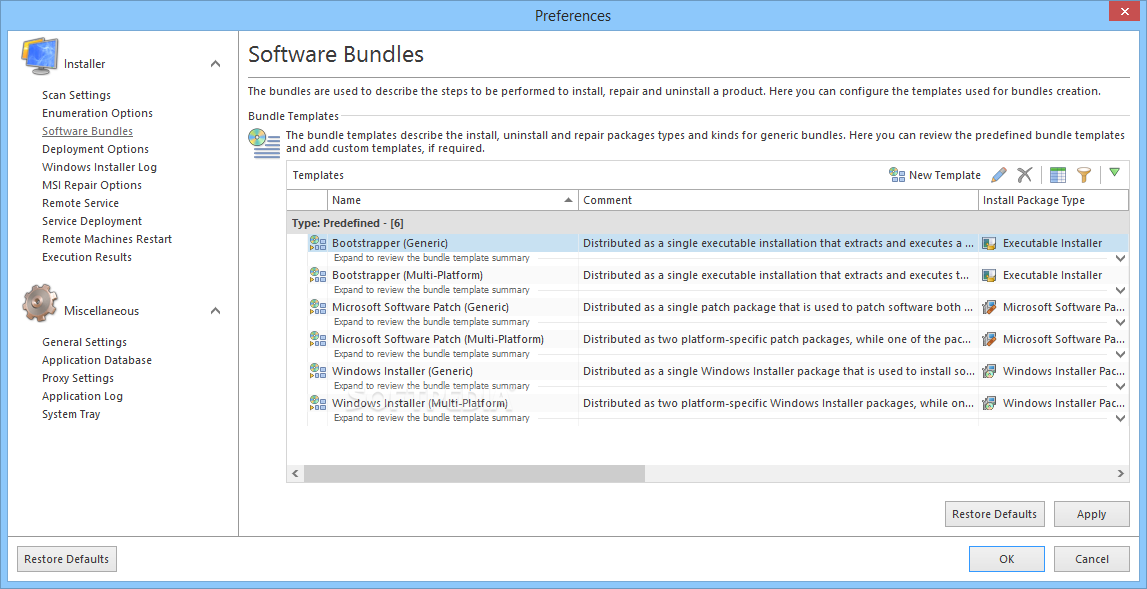Click the Bootstrapper (Multi-Platform) row icon

(318, 275)
